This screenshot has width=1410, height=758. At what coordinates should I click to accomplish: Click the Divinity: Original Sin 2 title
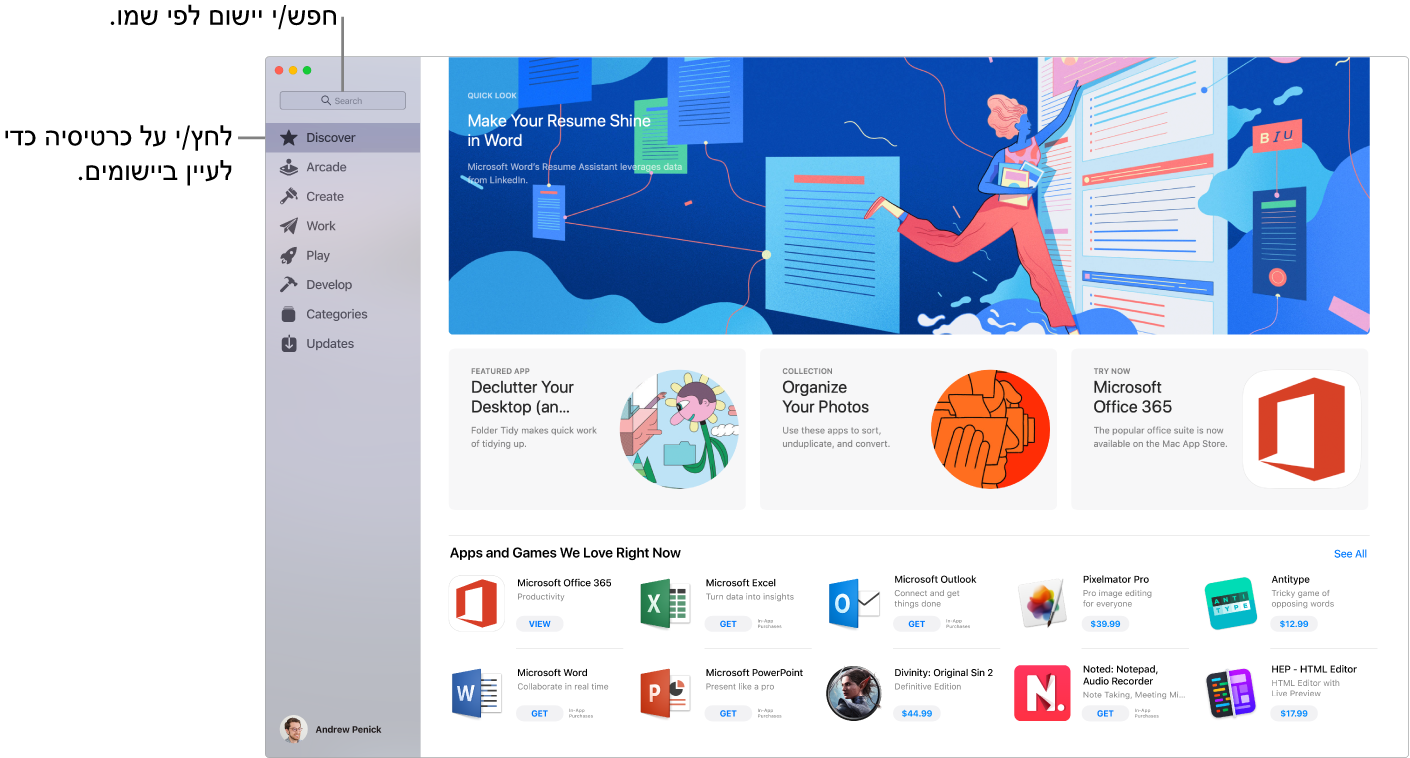pyautogui.click(x=943, y=673)
